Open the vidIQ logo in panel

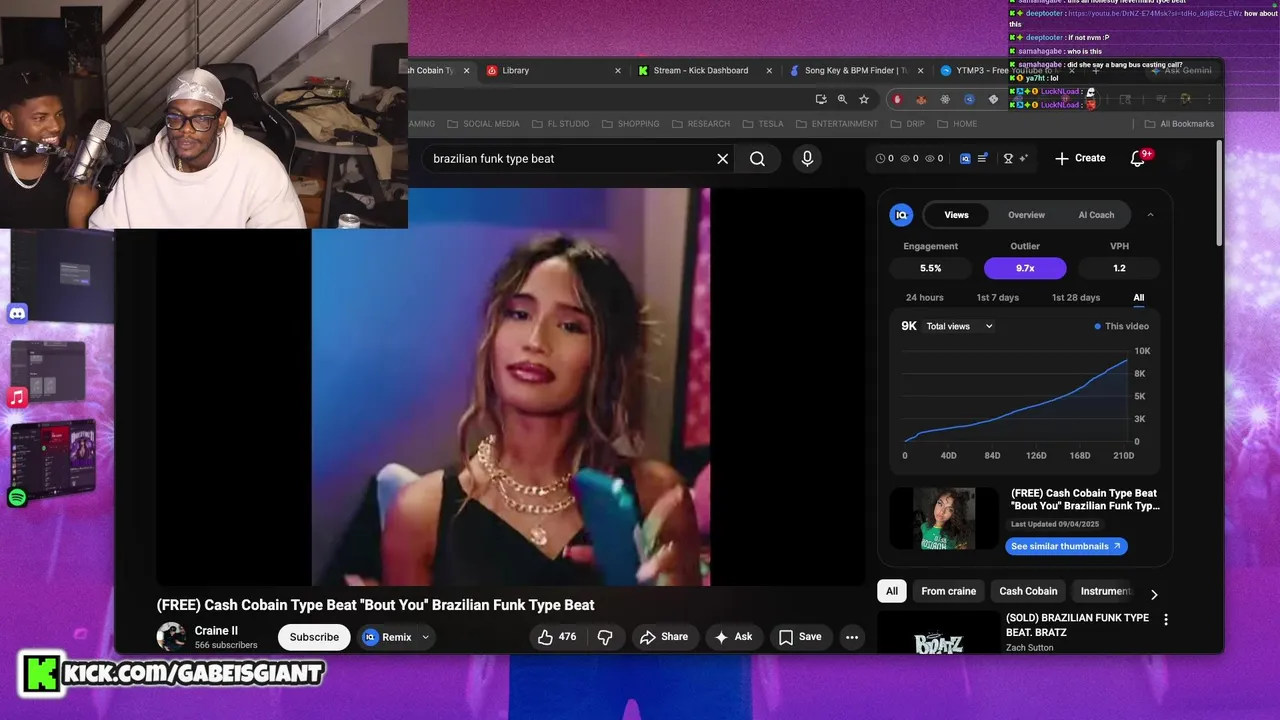pos(901,215)
